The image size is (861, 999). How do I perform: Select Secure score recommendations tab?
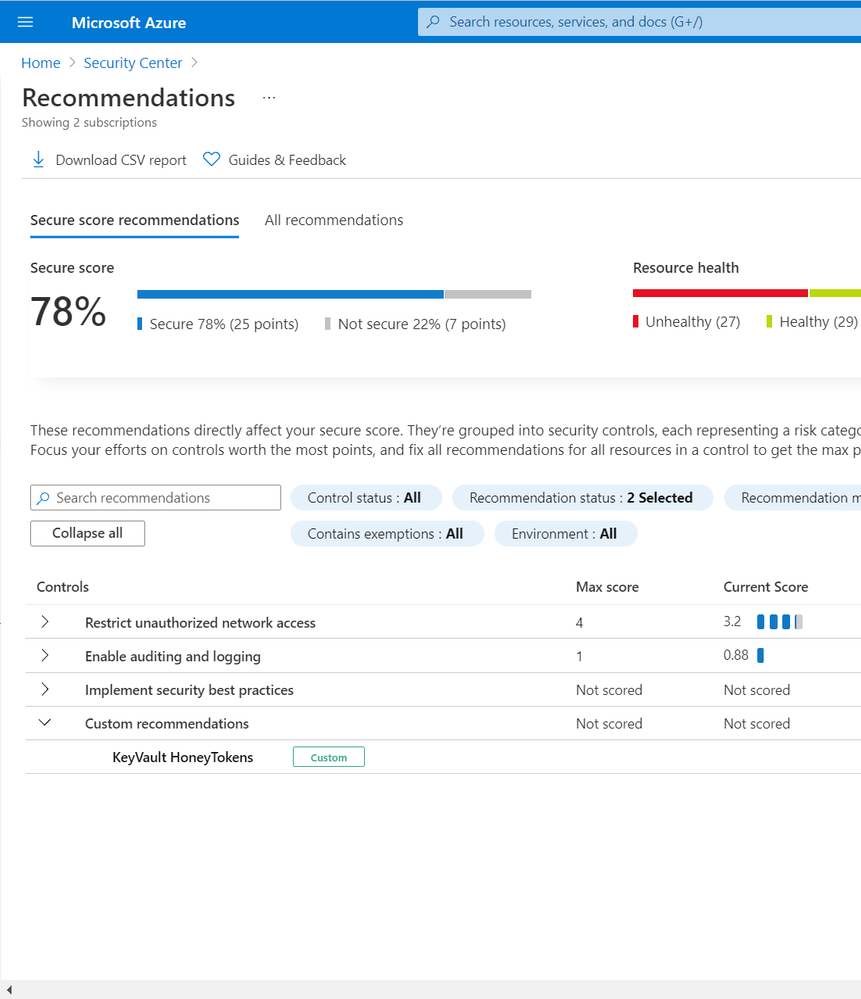click(135, 220)
